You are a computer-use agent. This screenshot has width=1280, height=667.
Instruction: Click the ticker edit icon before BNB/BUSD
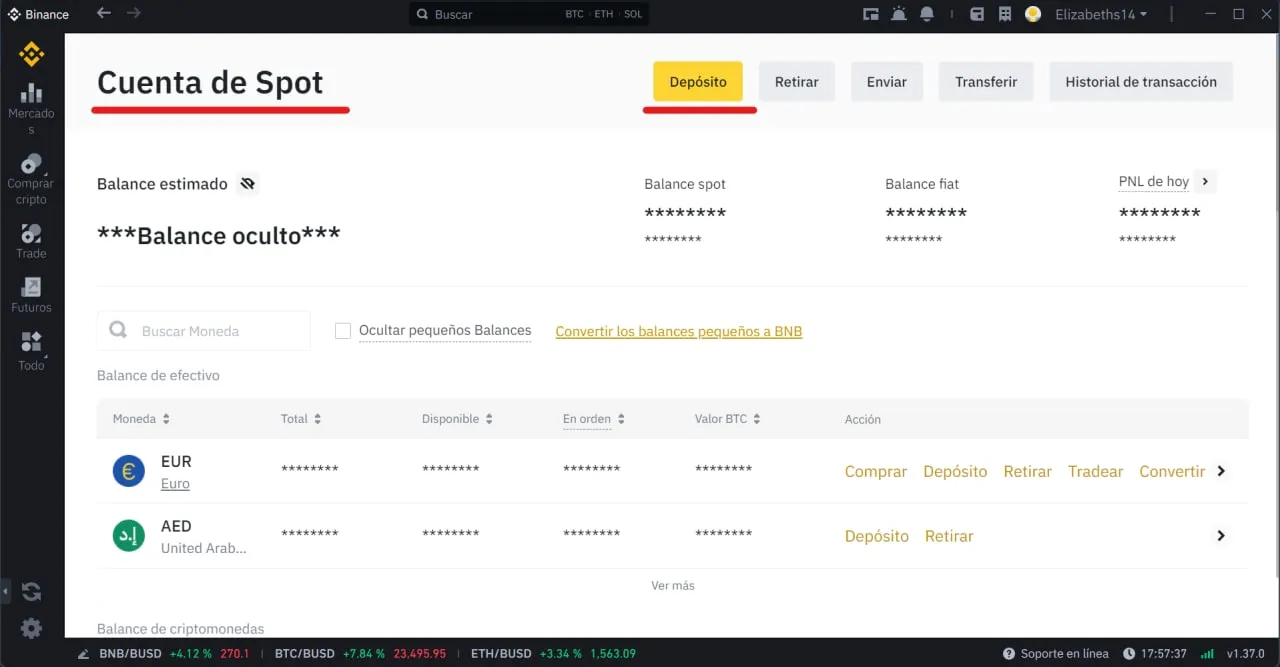point(83,654)
